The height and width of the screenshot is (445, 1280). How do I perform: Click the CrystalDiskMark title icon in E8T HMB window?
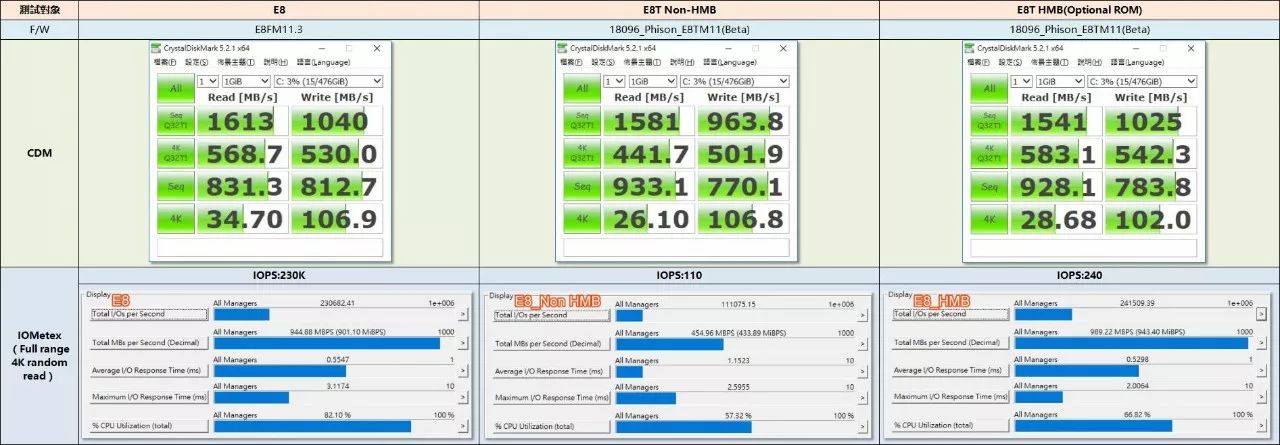970,47
